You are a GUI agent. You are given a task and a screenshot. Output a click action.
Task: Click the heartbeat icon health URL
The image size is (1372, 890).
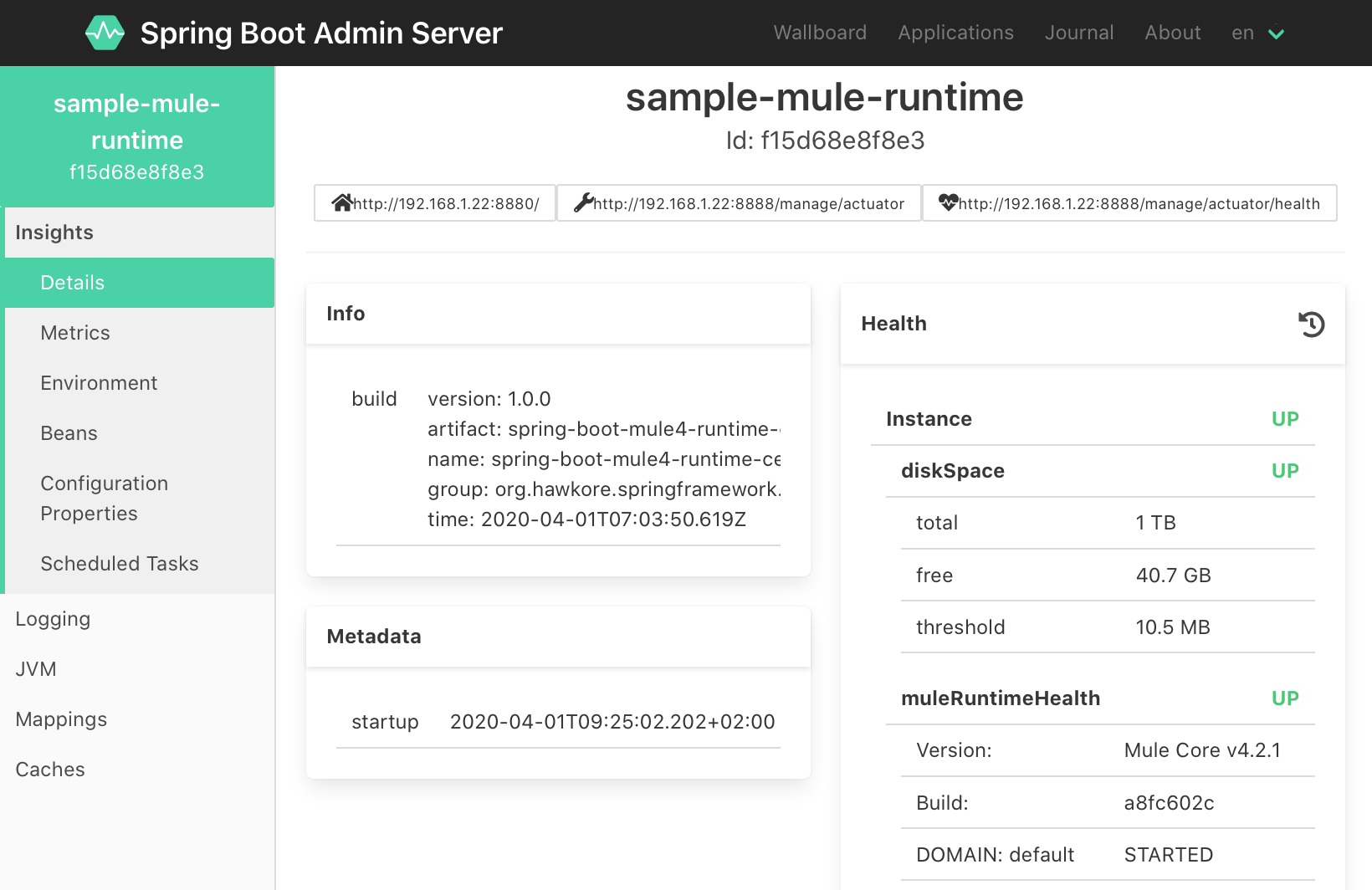pyautogui.click(x=1129, y=203)
